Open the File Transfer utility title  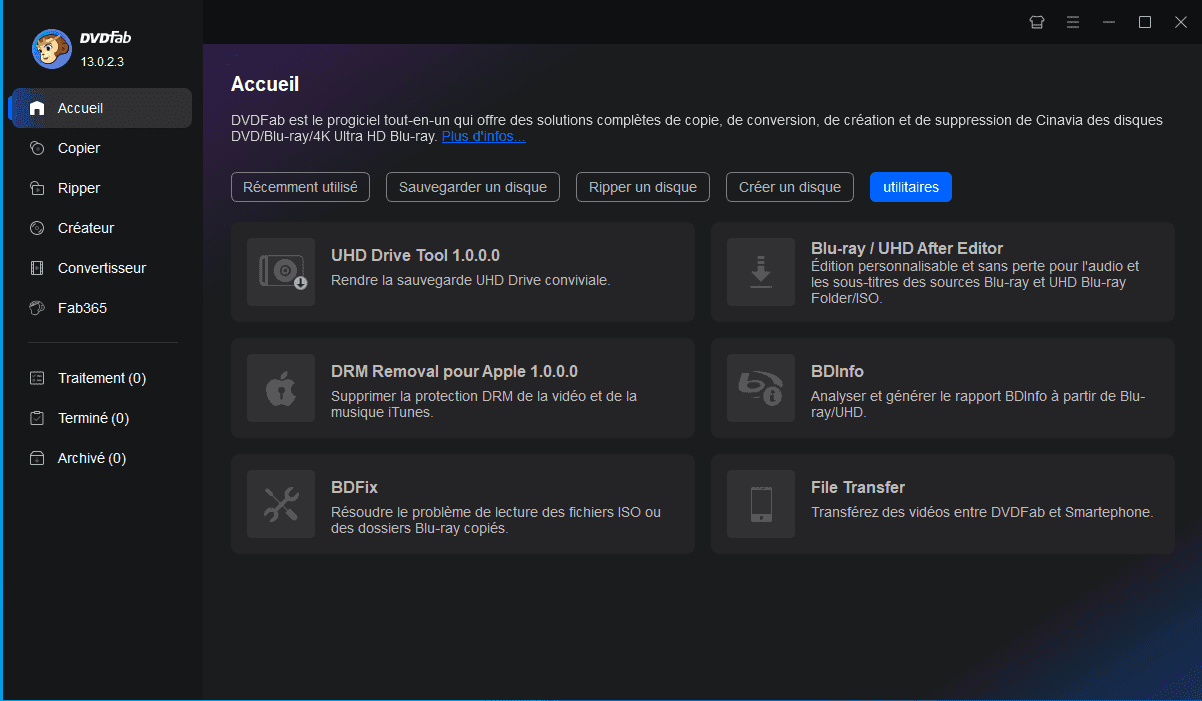[858, 487]
